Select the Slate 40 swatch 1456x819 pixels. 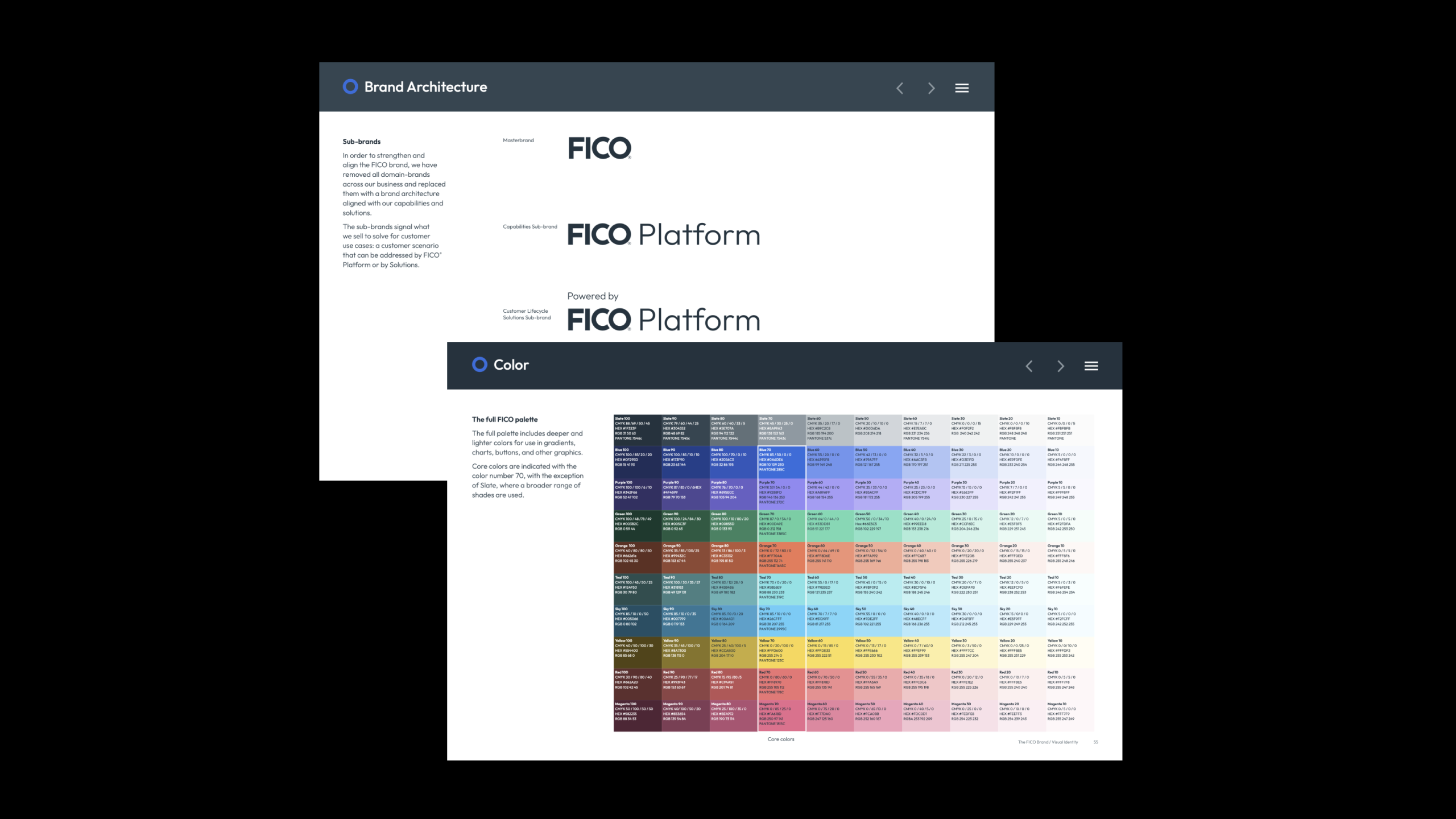pyautogui.click(x=926, y=431)
